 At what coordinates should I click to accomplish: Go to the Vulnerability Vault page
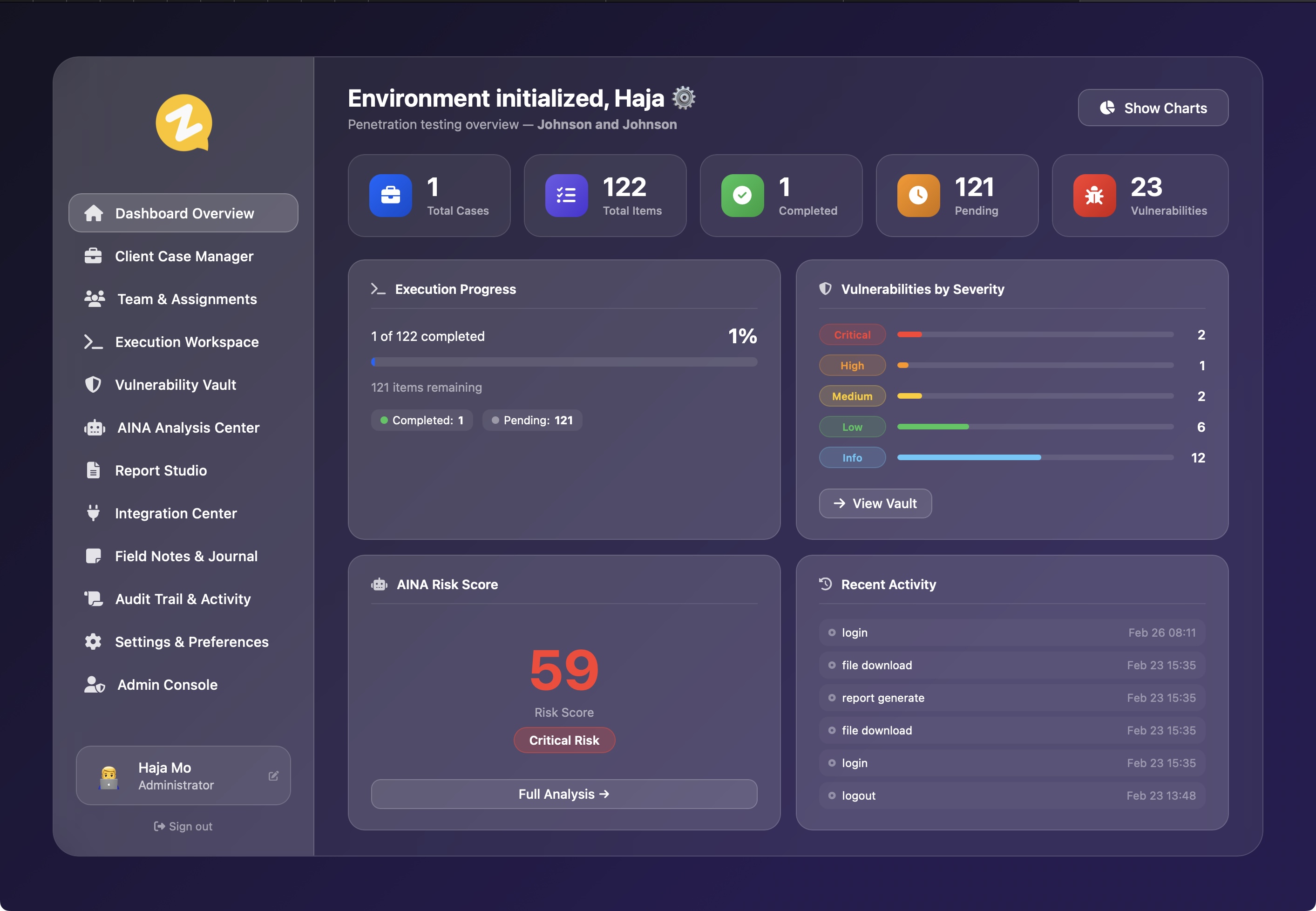175,385
